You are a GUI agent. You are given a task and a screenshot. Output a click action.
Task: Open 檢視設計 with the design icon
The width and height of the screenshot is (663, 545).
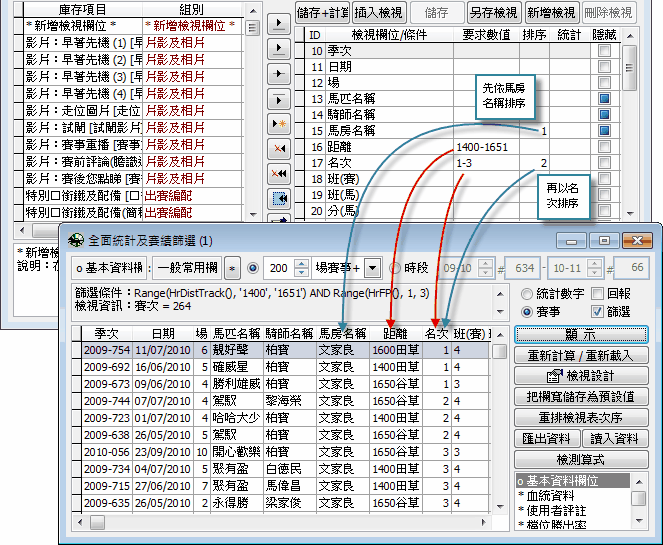[581, 375]
